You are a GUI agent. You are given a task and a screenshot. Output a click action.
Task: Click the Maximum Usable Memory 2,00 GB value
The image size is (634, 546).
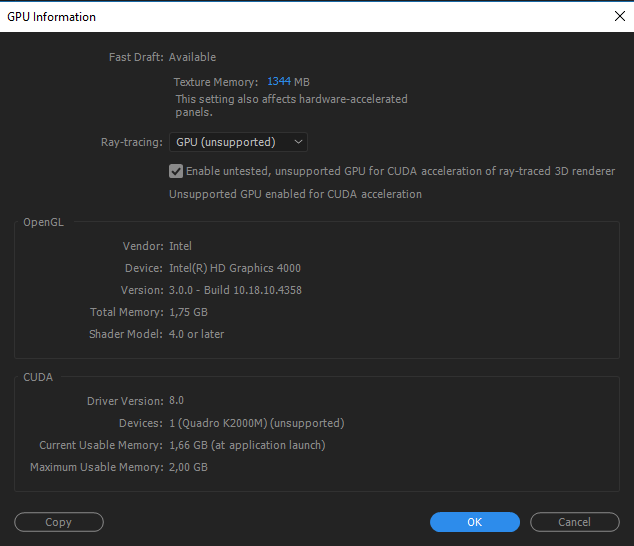(188, 467)
